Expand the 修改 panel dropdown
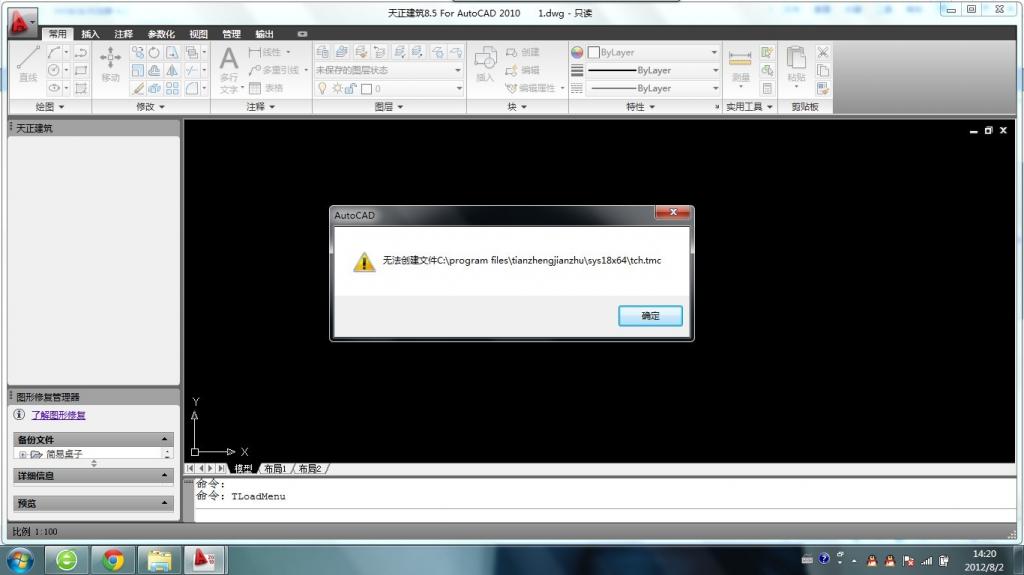 coord(162,107)
